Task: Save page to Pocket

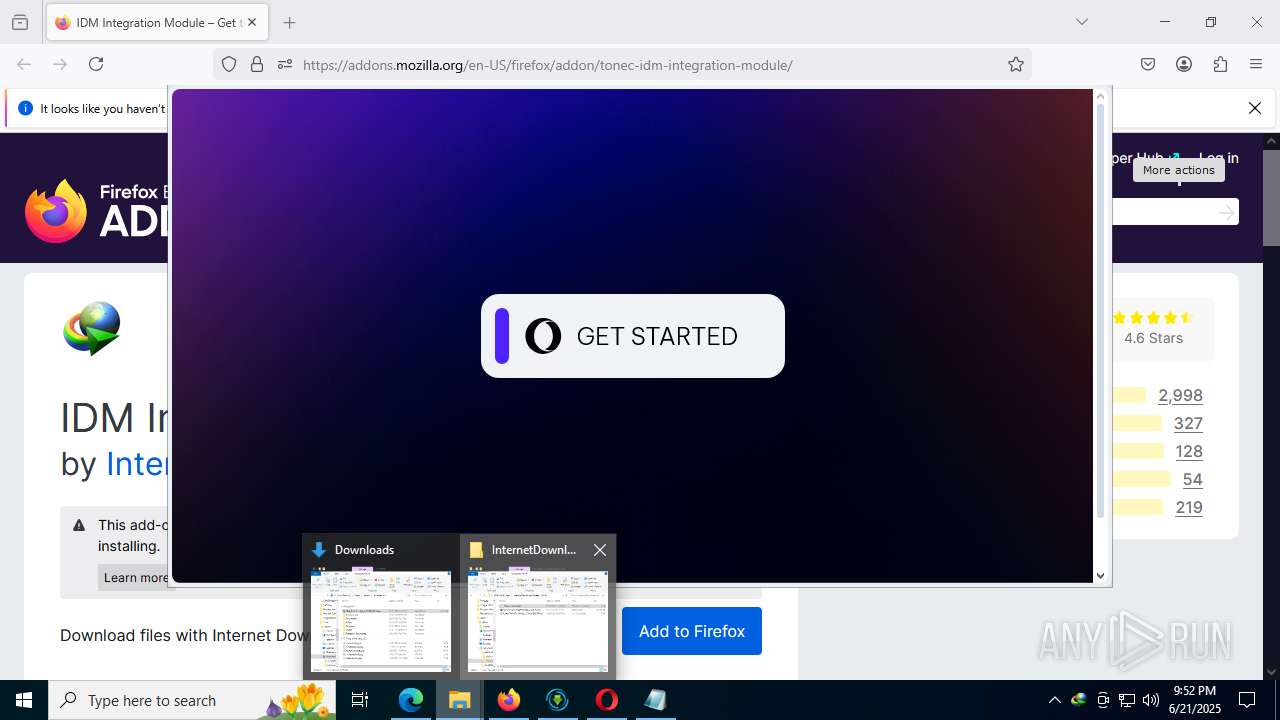Action: pos(1148,64)
